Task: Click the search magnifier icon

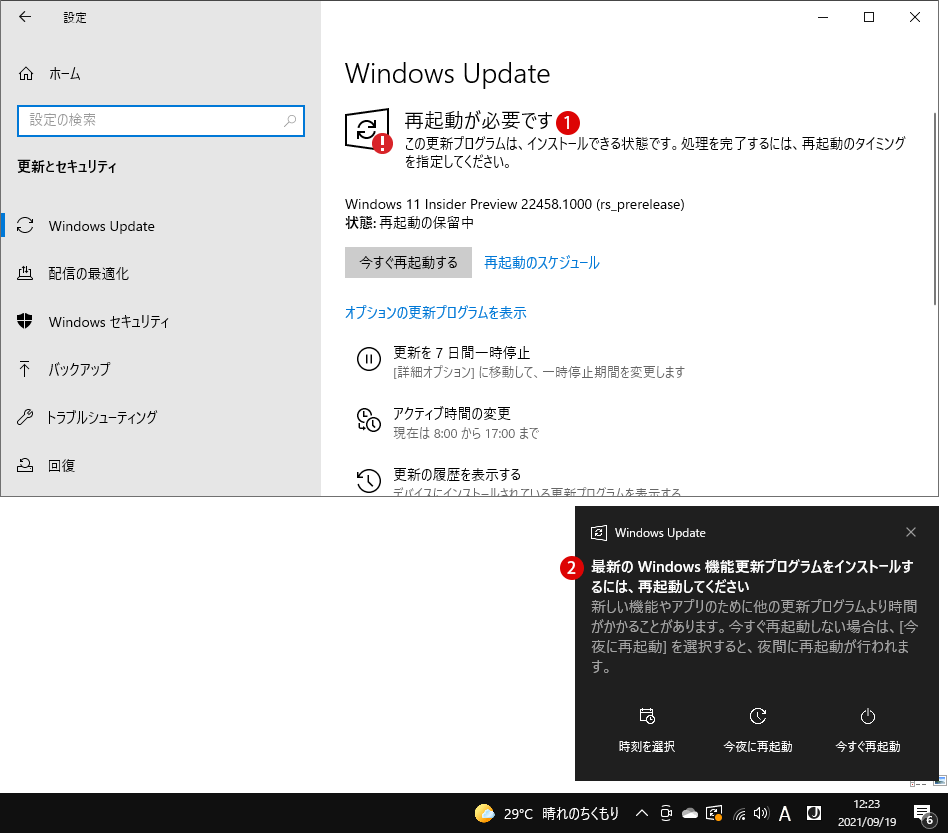Action: coord(290,120)
